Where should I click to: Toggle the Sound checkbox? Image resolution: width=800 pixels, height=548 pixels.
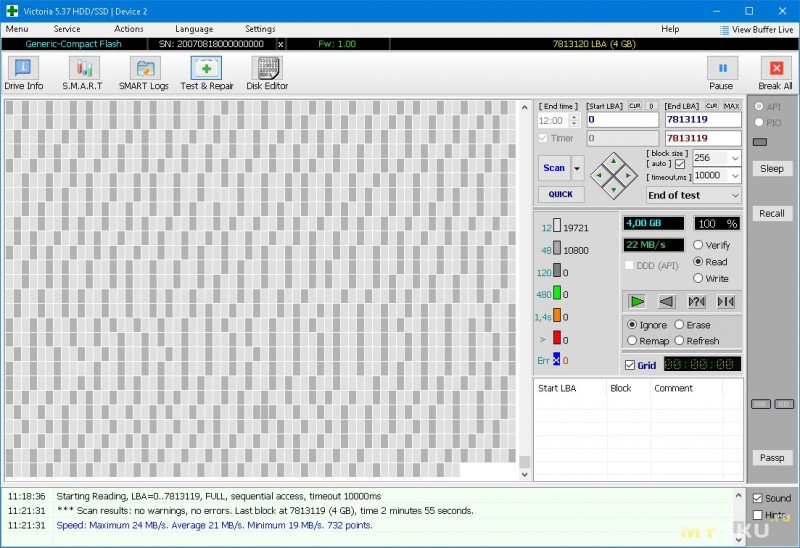click(x=758, y=498)
